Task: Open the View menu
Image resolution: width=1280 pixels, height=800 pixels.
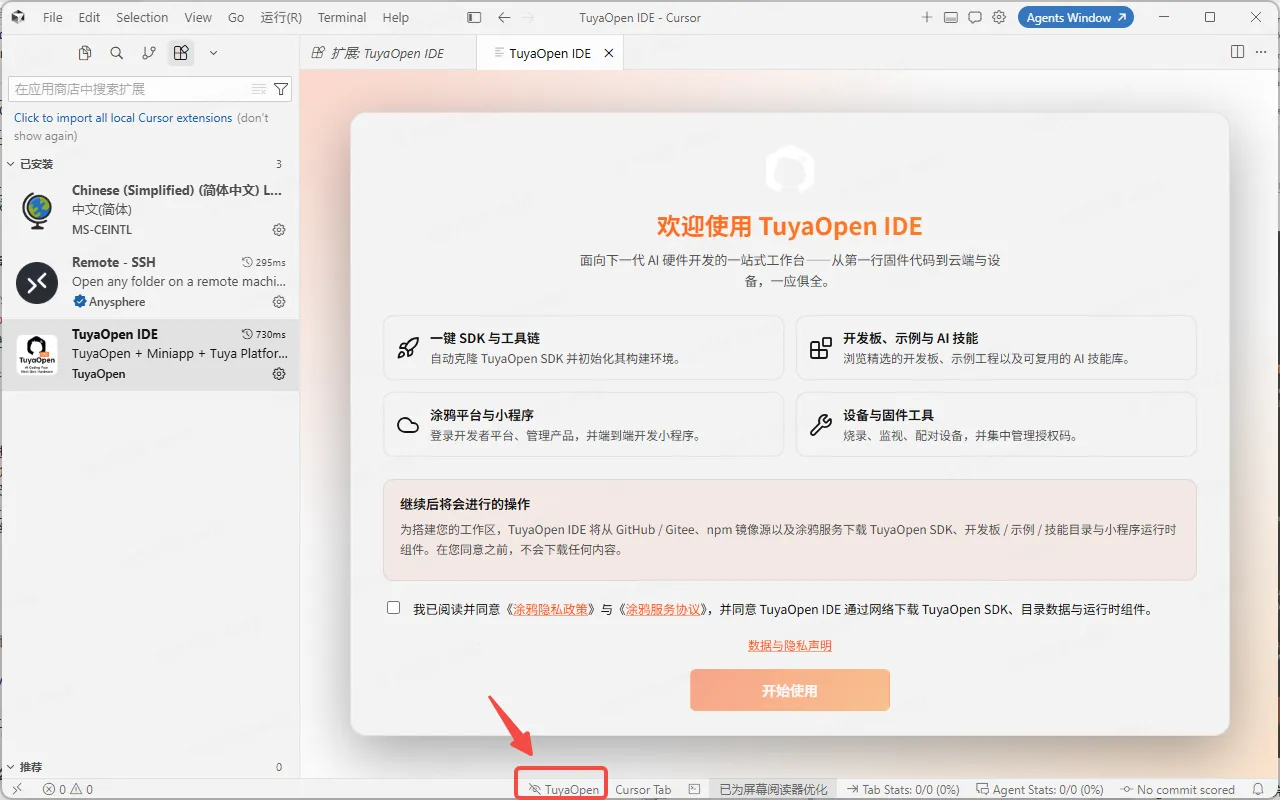Action: tap(198, 17)
